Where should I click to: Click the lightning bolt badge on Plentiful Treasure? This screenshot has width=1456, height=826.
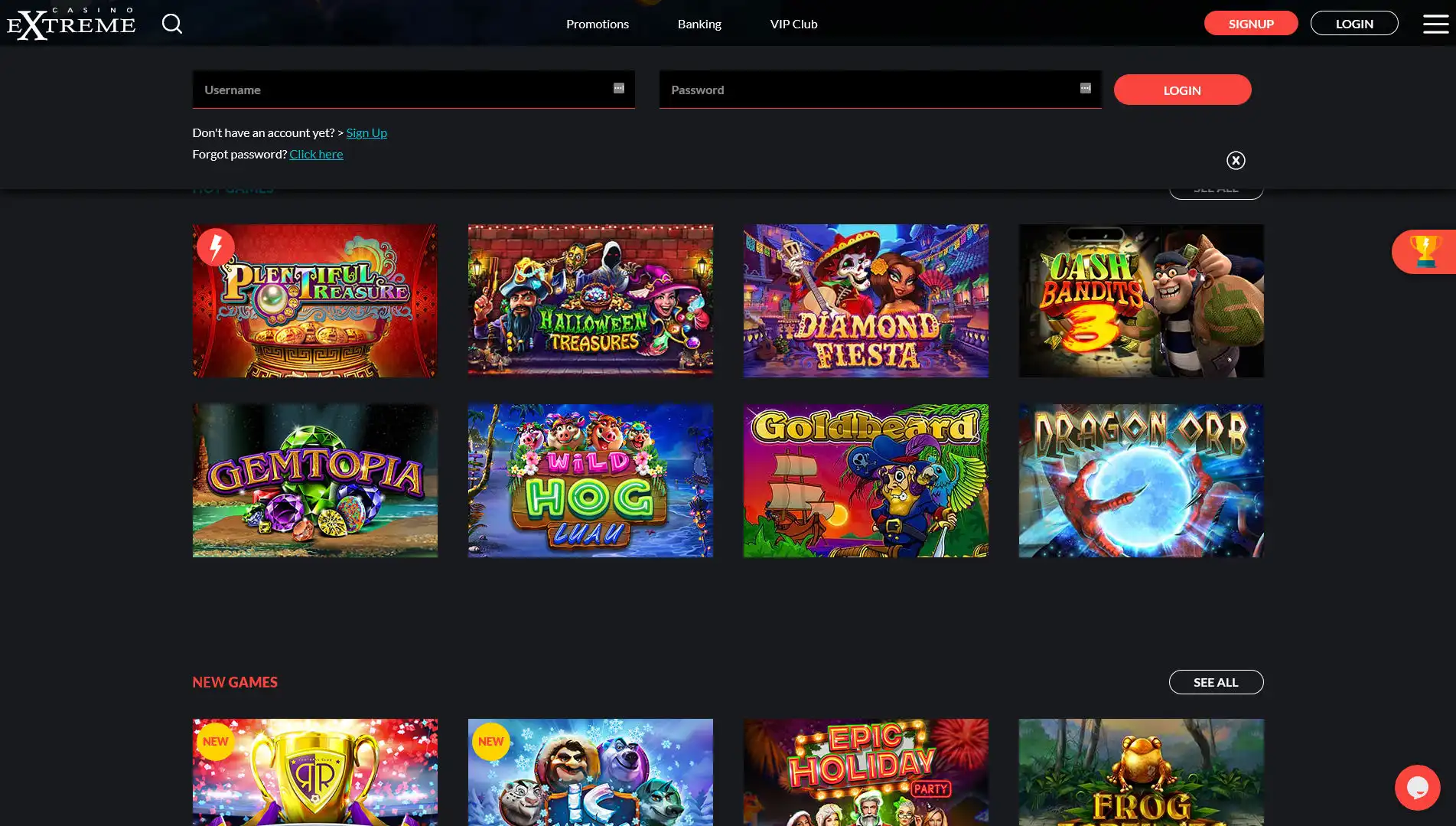[x=215, y=246]
